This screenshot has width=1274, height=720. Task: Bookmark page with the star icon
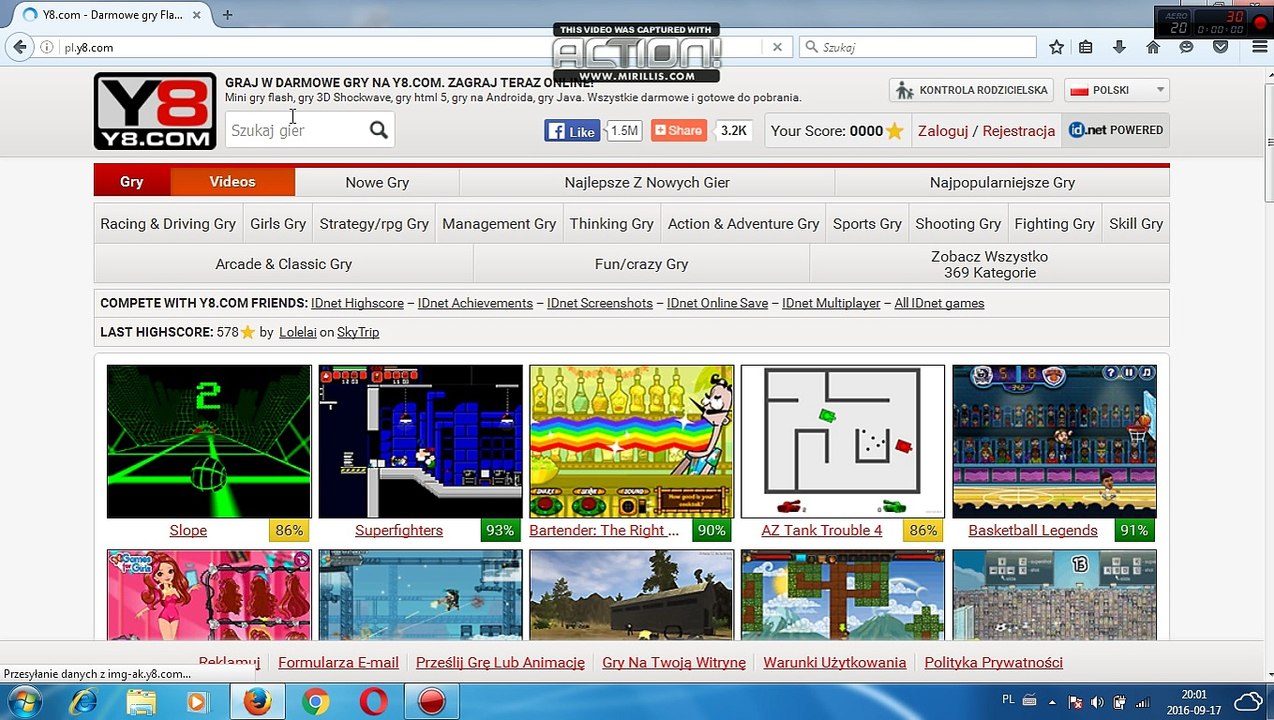[x=1056, y=47]
